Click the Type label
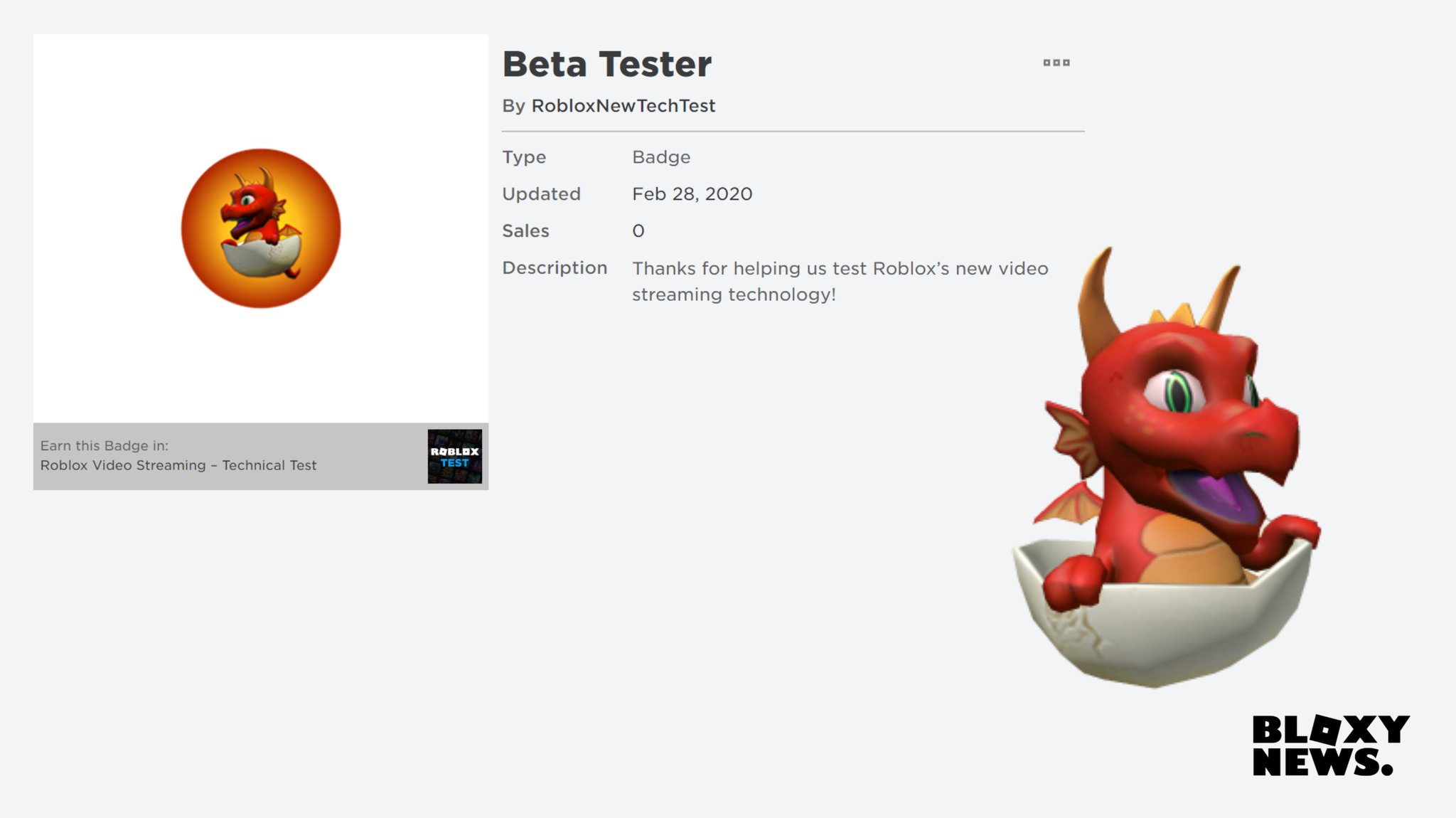Image resolution: width=1456 pixels, height=818 pixels. coord(524,157)
